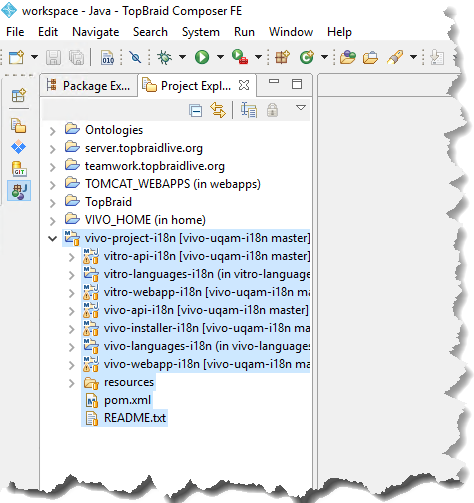
Task: Expand the TOMCAT_WEBAPPS project
Action: (52, 185)
